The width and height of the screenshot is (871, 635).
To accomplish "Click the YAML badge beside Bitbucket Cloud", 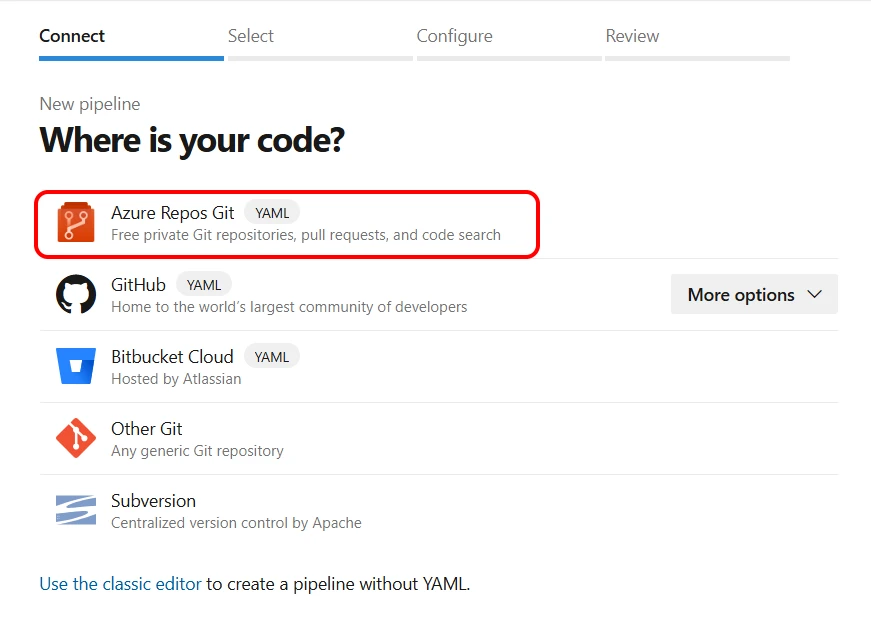I will click(x=271, y=357).
